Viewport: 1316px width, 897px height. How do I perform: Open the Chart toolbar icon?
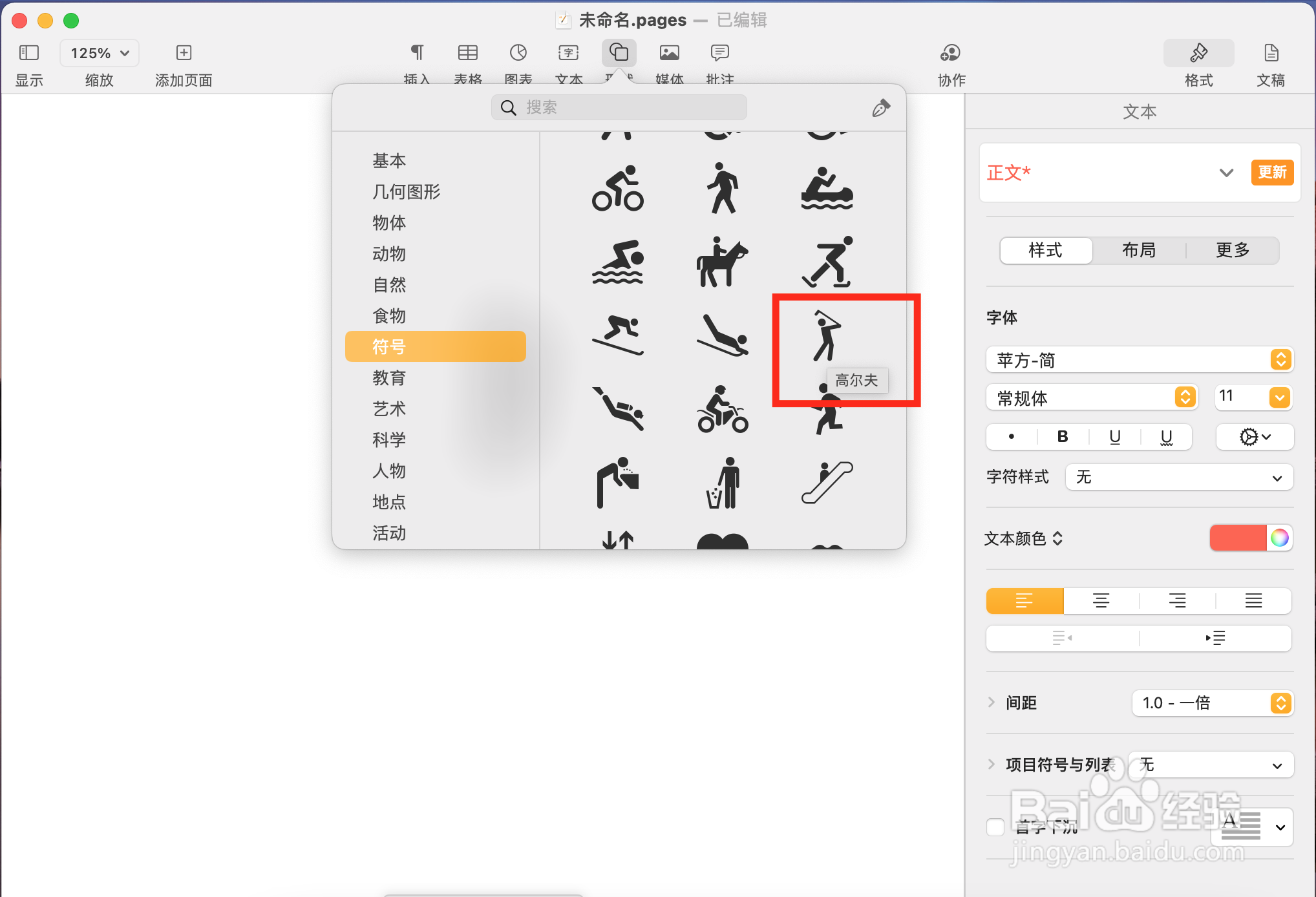(x=518, y=53)
